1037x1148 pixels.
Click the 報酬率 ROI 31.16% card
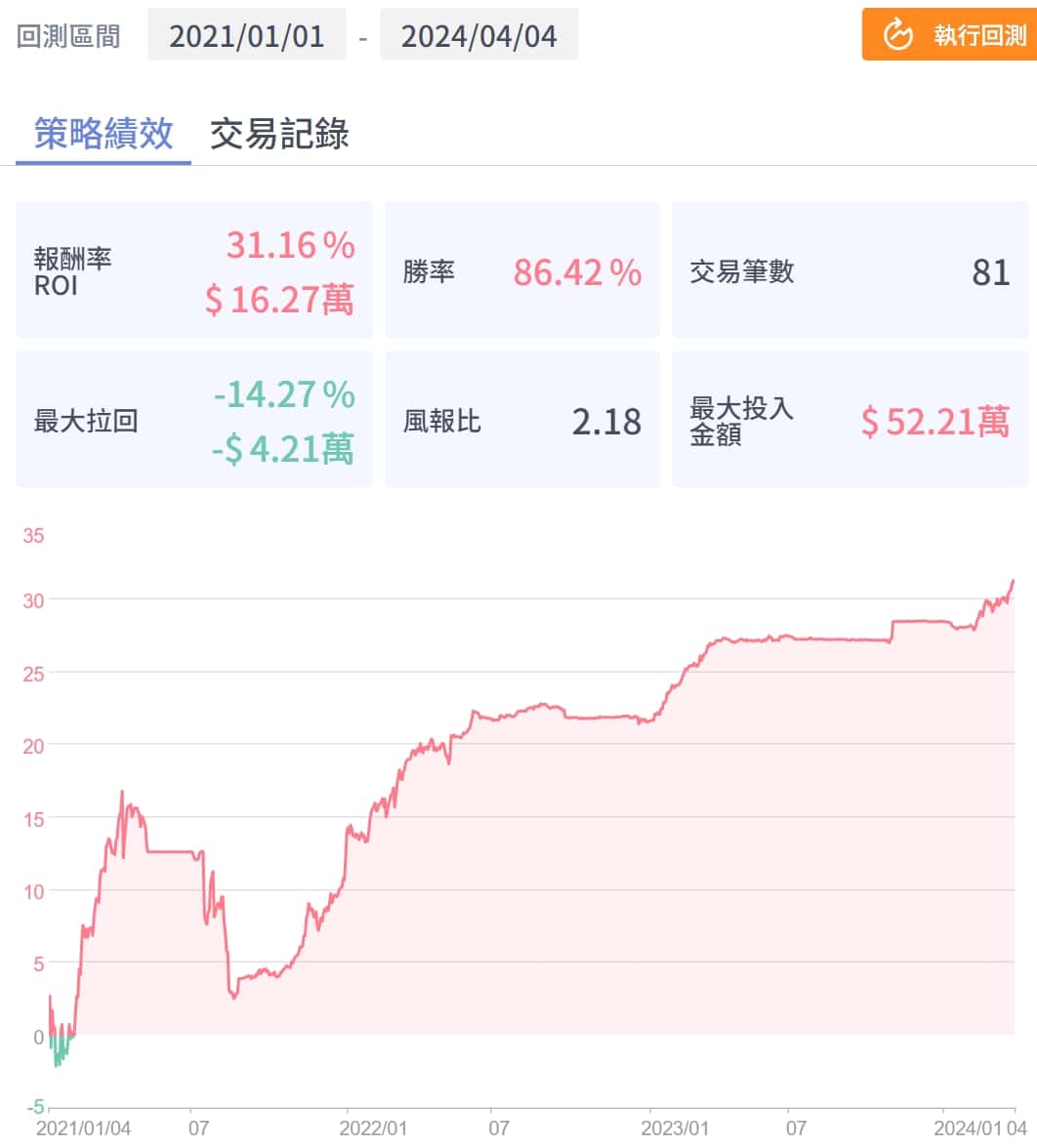click(x=193, y=270)
